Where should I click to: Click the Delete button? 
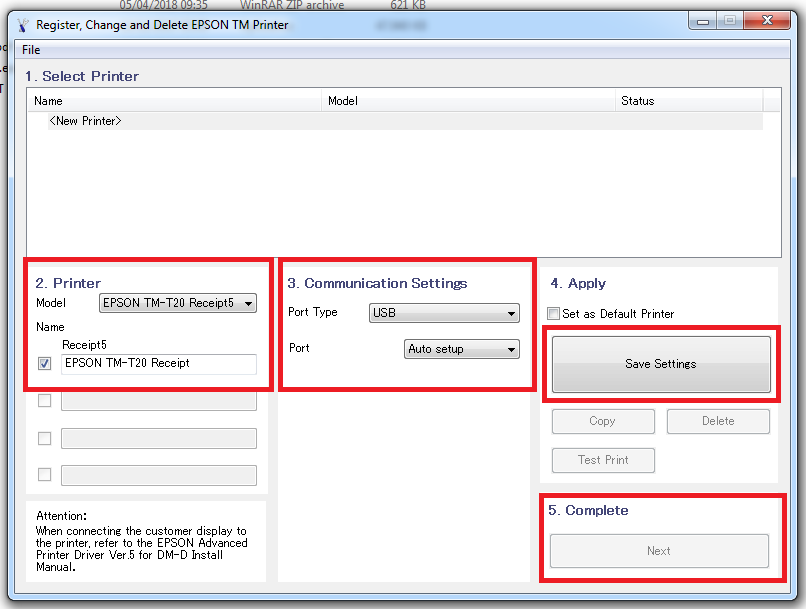tap(718, 421)
